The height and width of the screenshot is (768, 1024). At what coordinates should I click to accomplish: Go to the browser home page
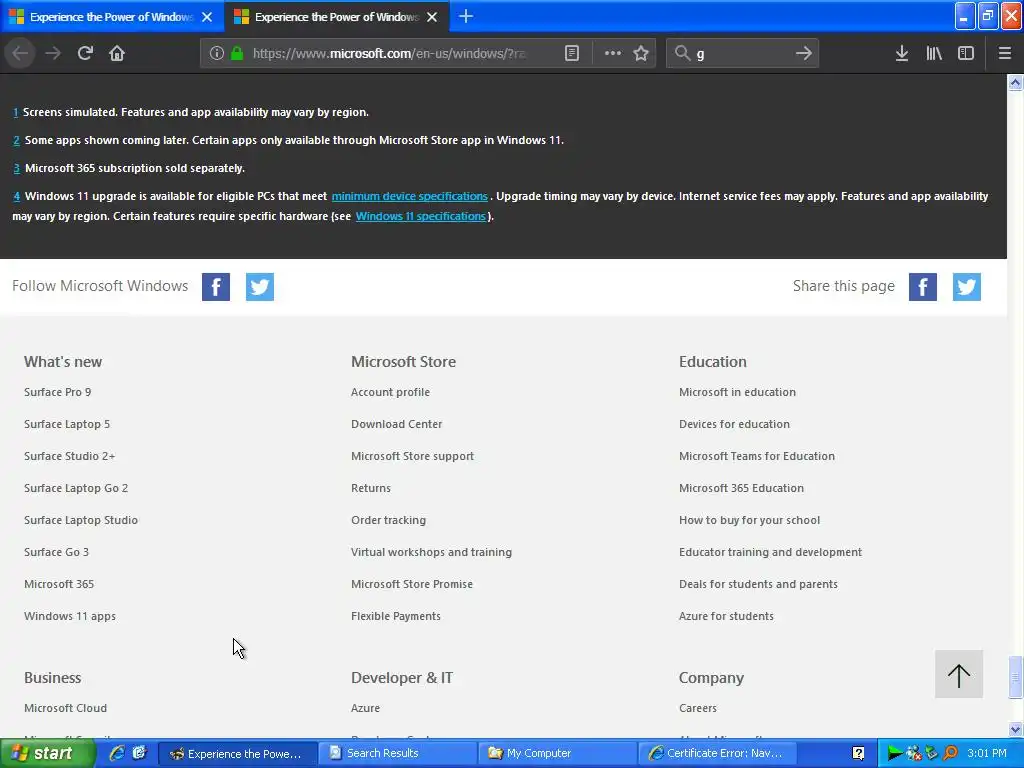[117, 53]
